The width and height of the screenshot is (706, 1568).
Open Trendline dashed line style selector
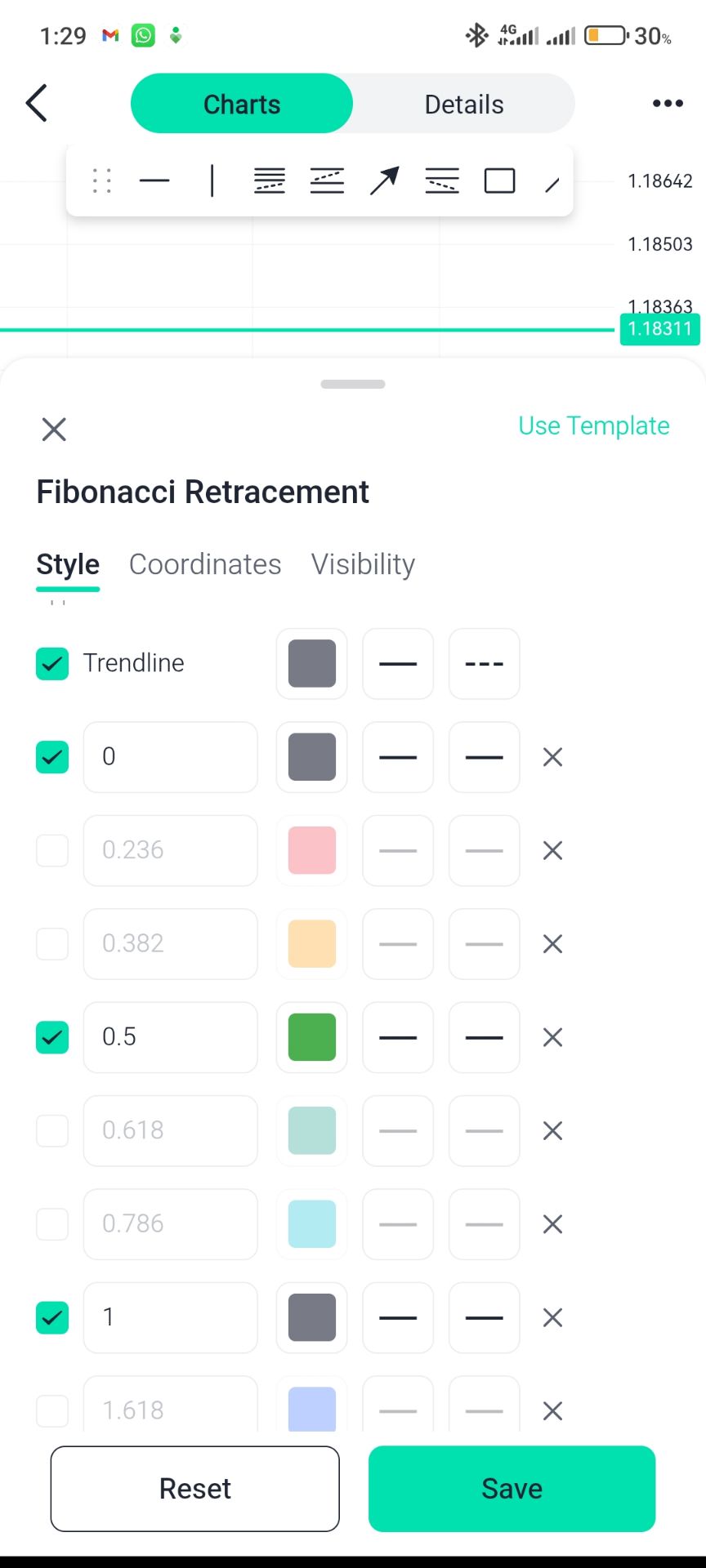pyautogui.click(x=484, y=664)
